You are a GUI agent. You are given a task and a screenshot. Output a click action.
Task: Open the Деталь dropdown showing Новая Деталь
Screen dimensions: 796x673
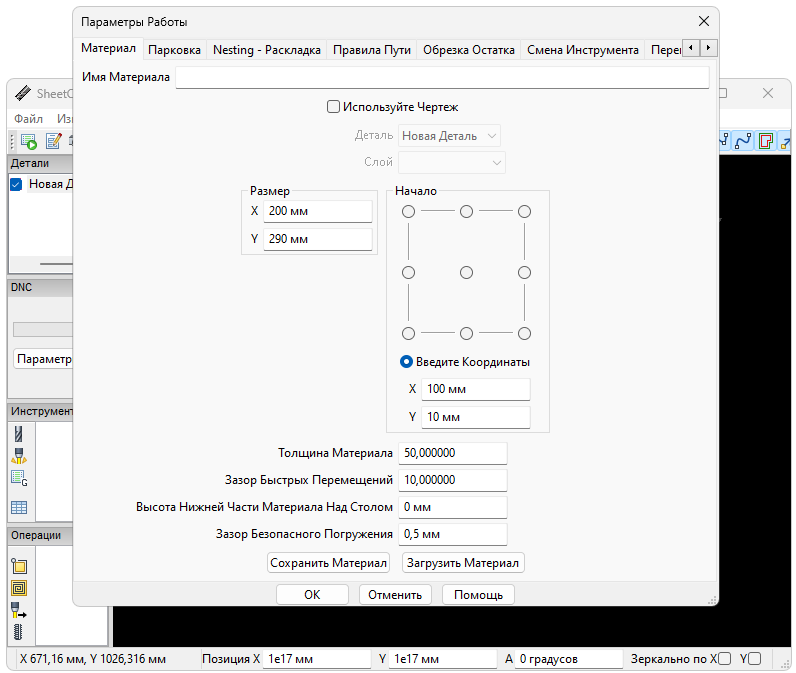point(449,136)
